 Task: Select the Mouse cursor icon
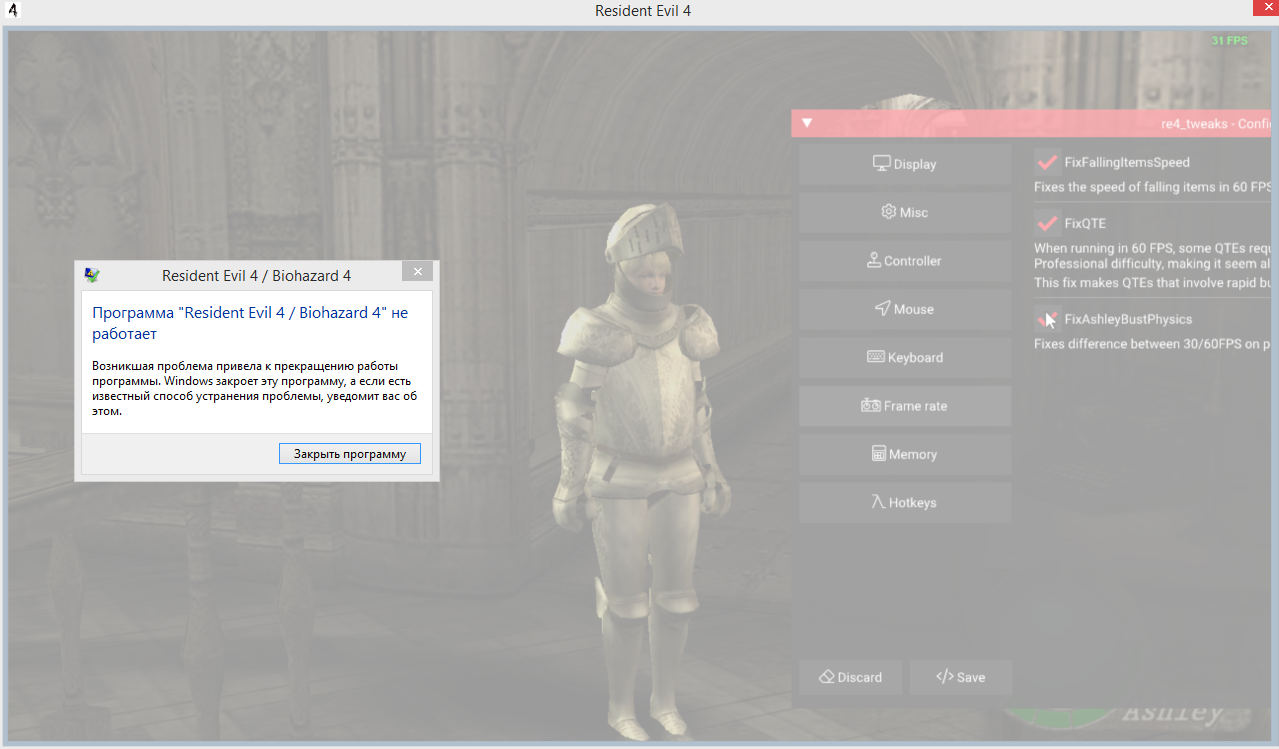pos(881,309)
